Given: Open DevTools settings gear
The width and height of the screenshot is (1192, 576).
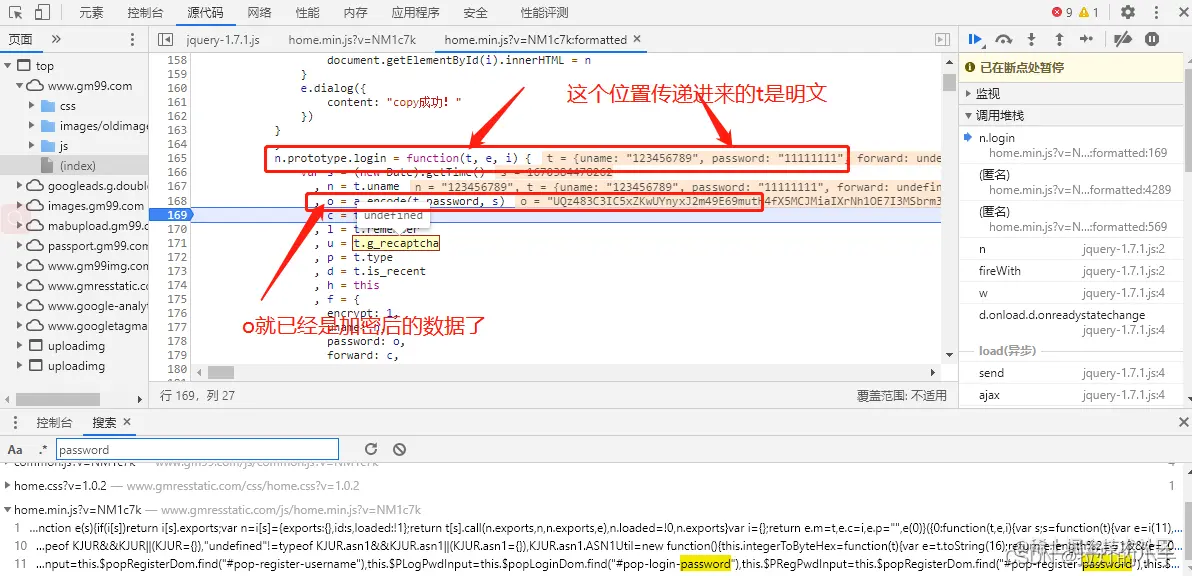Looking at the screenshot, I should 1128,12.
